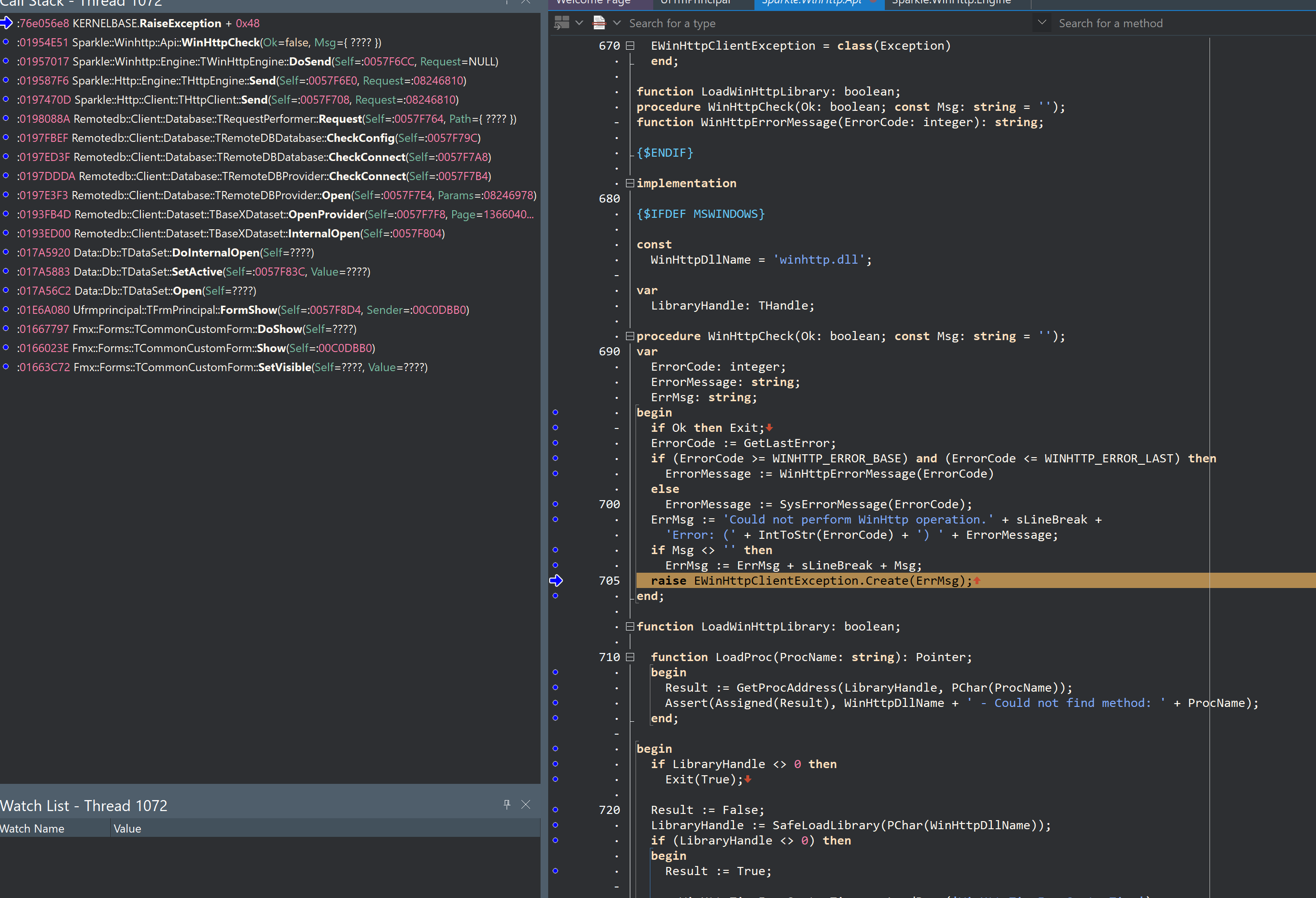Click the execution point arrow at line 705

[x=555, y=580]
